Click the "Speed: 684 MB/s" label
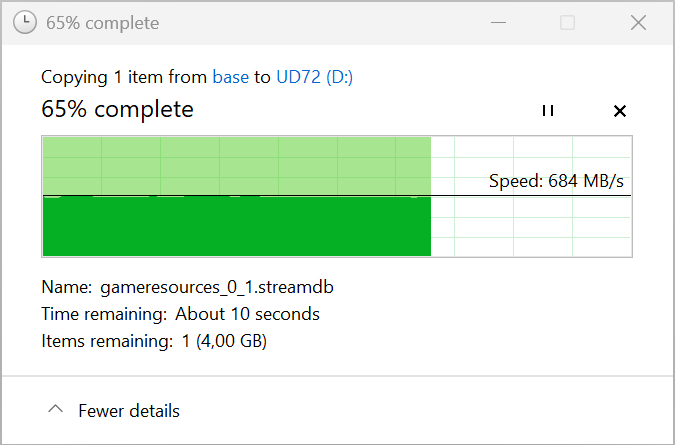The height and width of the screenshot is (445, 675). (x=562, y=181)
